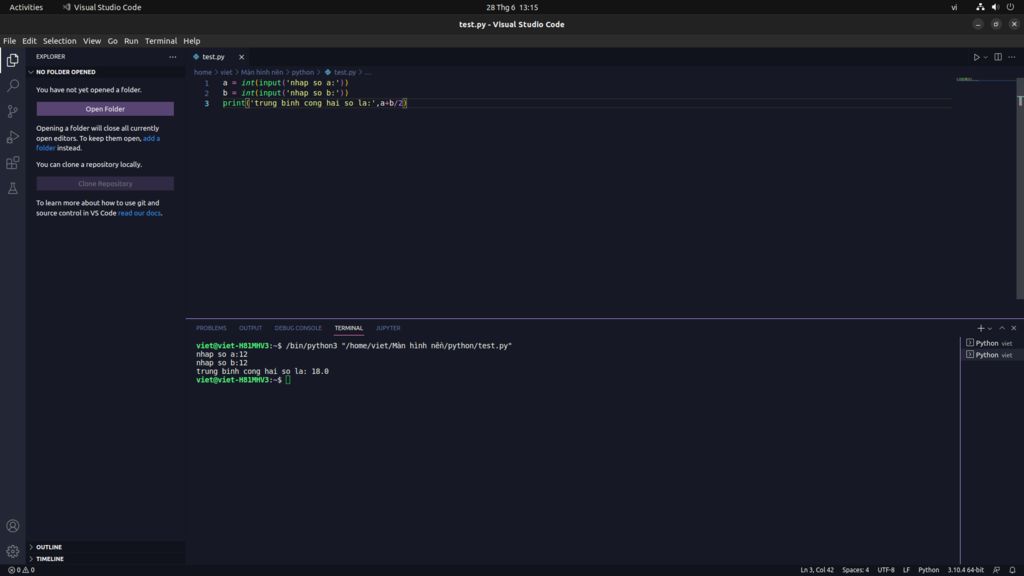Open the Source Control view

point(12,112)
